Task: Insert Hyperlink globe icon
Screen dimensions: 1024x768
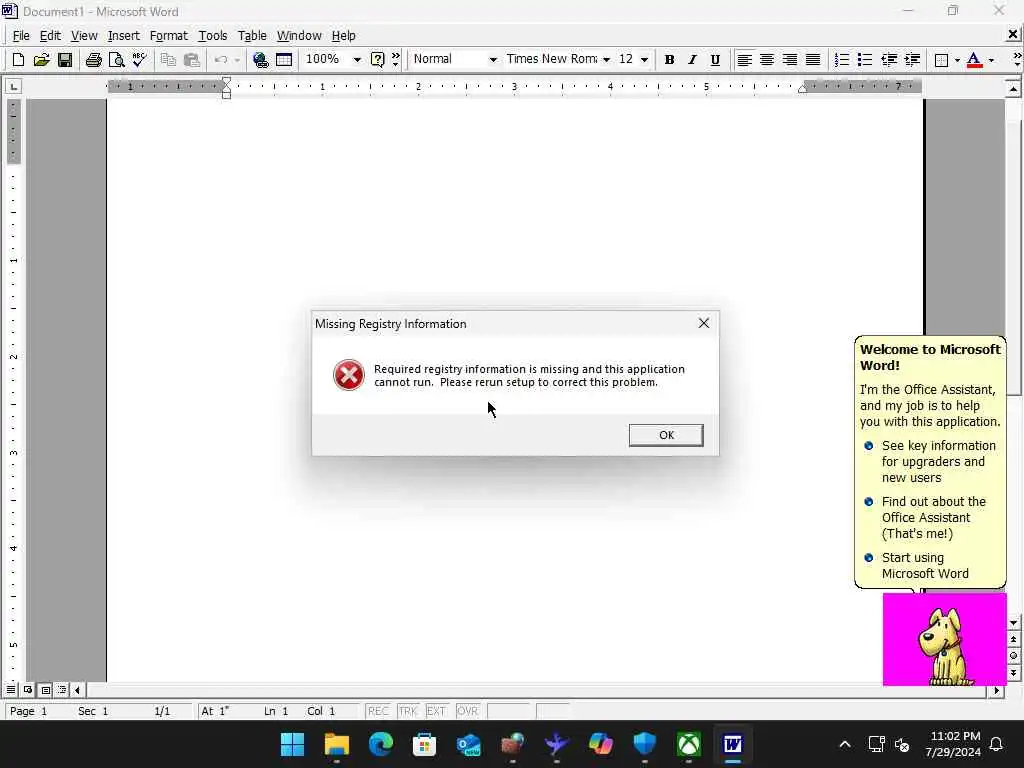Action: pos(261,60)
